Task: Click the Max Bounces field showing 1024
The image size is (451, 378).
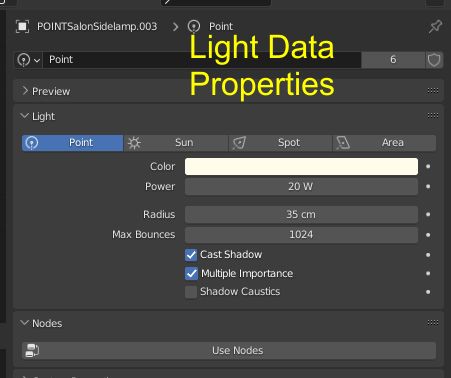Action: 301,235
